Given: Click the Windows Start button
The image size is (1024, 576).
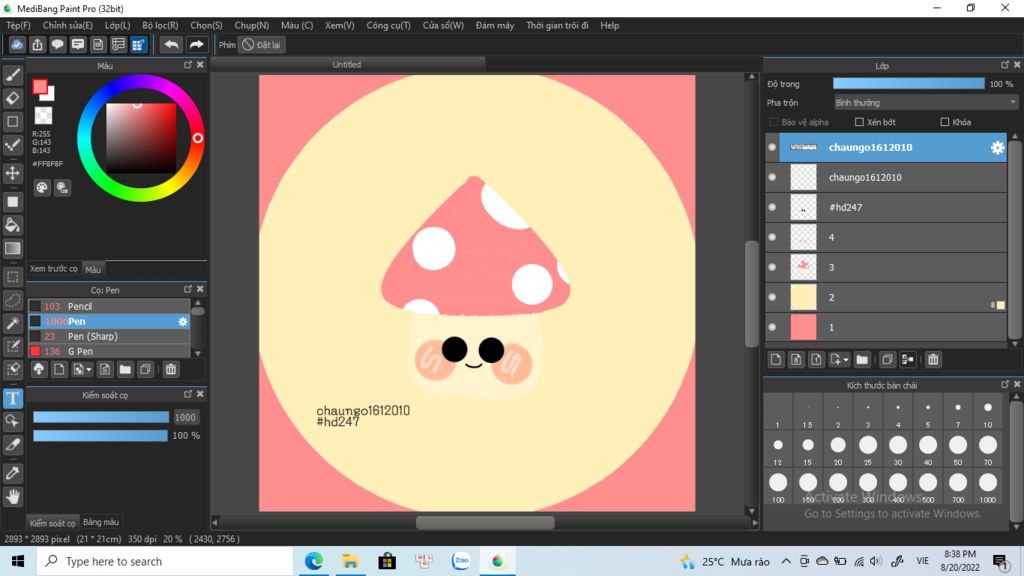Looking at the screenshot, I should coord(18,561).
